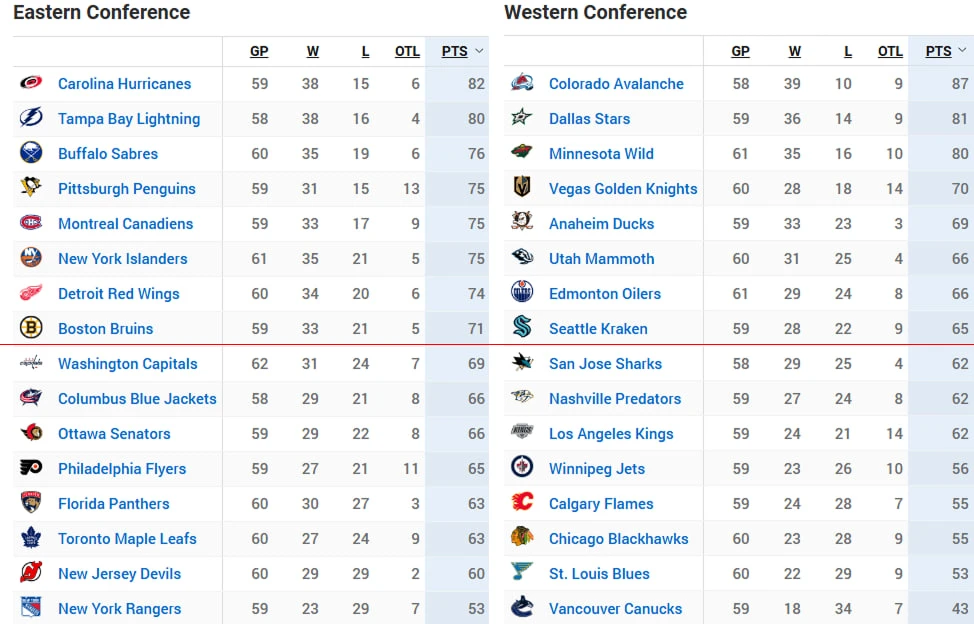Click the Calgary Flames logo icon

tap(522, 503)
